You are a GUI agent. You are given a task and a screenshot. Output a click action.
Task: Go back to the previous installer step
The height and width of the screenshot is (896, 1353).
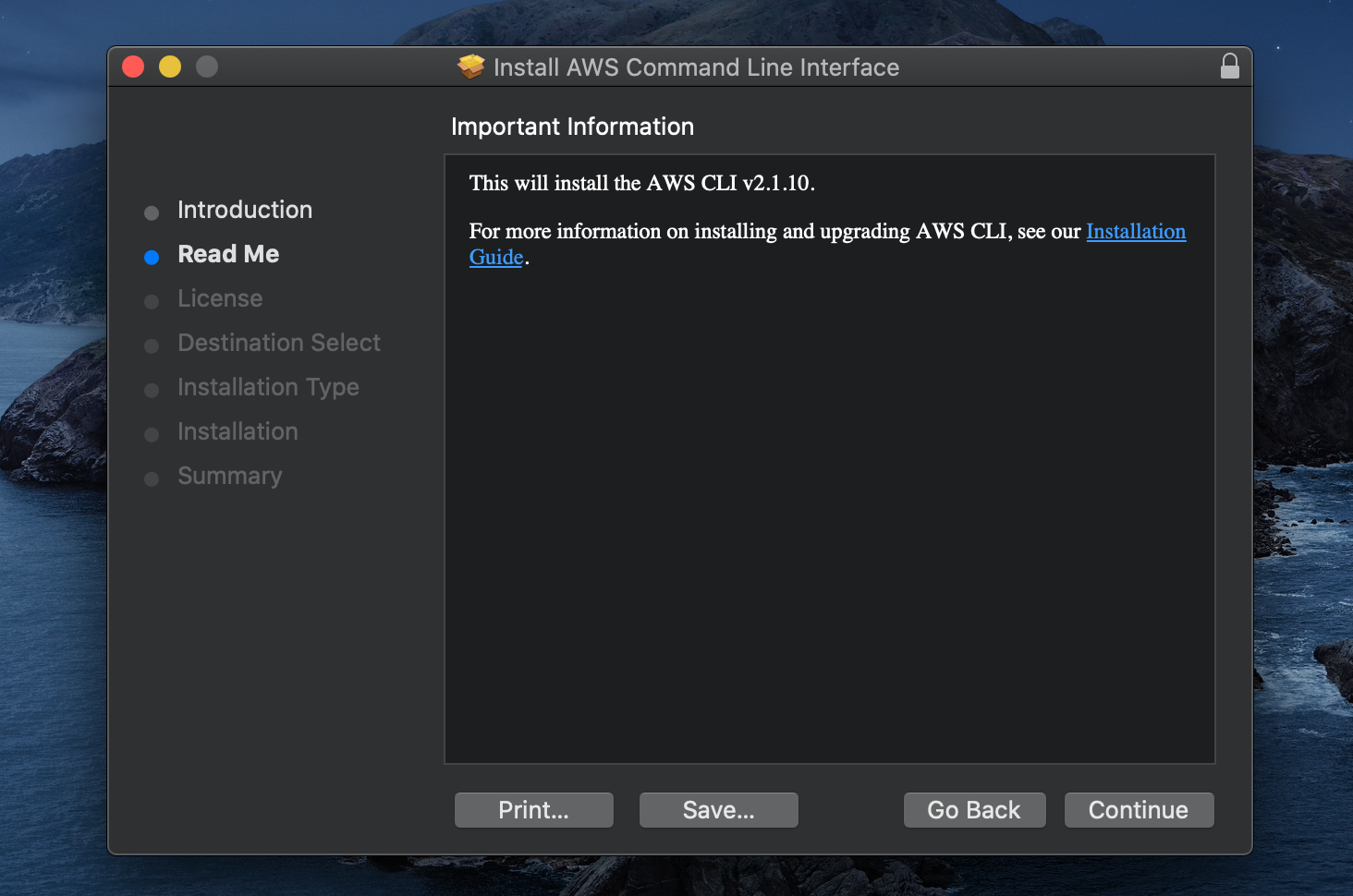(x=974, y=810)
